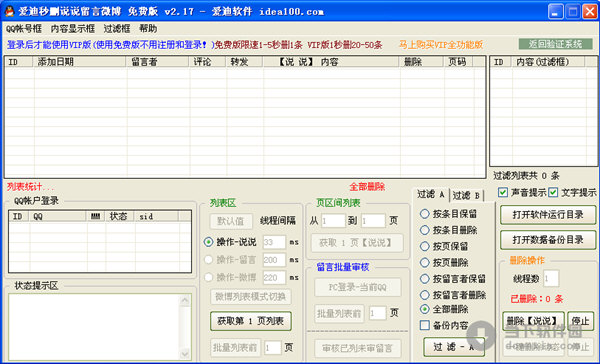Toggle the 声音提示 checkbox
The width and height of the screenshot is (600, 364).
click(503, 192)
